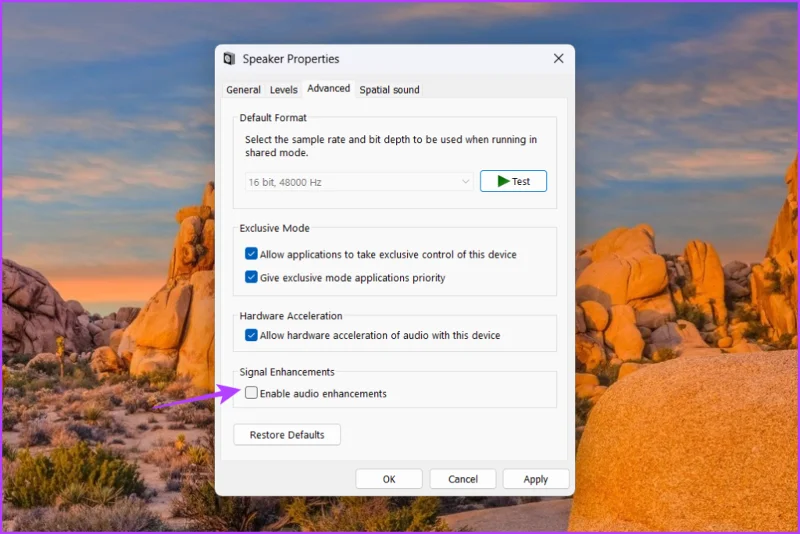Play the Test sound
This screenshot has width=800, height=534.
pos(513,181)
